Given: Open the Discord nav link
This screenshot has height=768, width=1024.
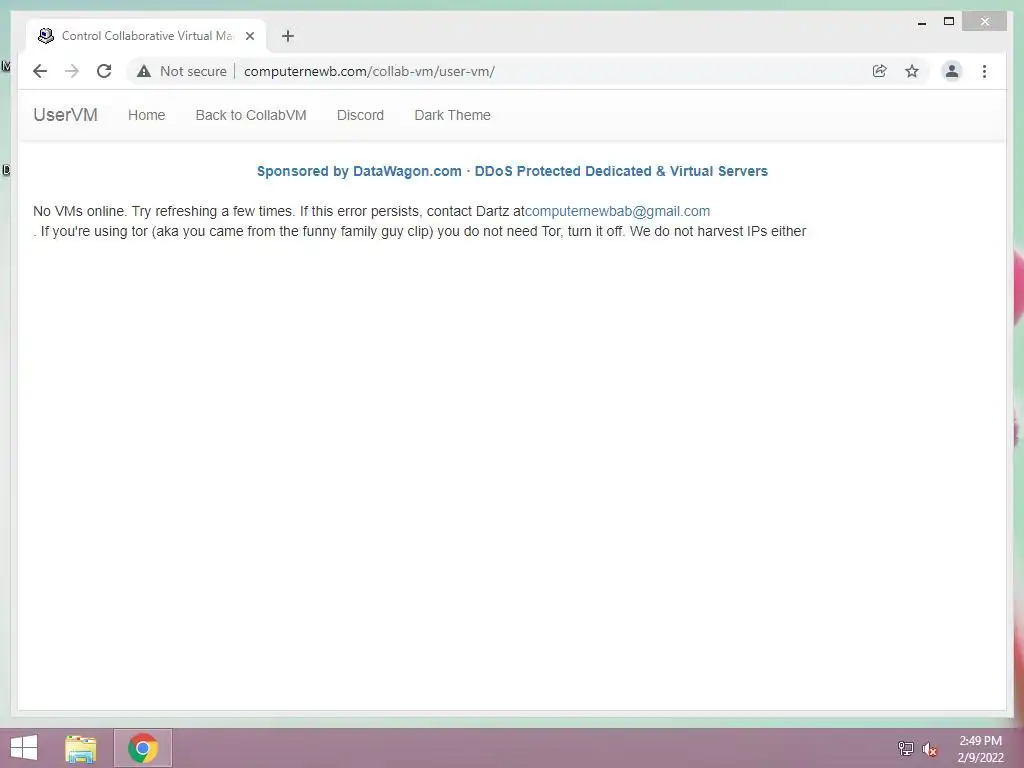Looking at the screenshot, I should (x=360, y=115).
